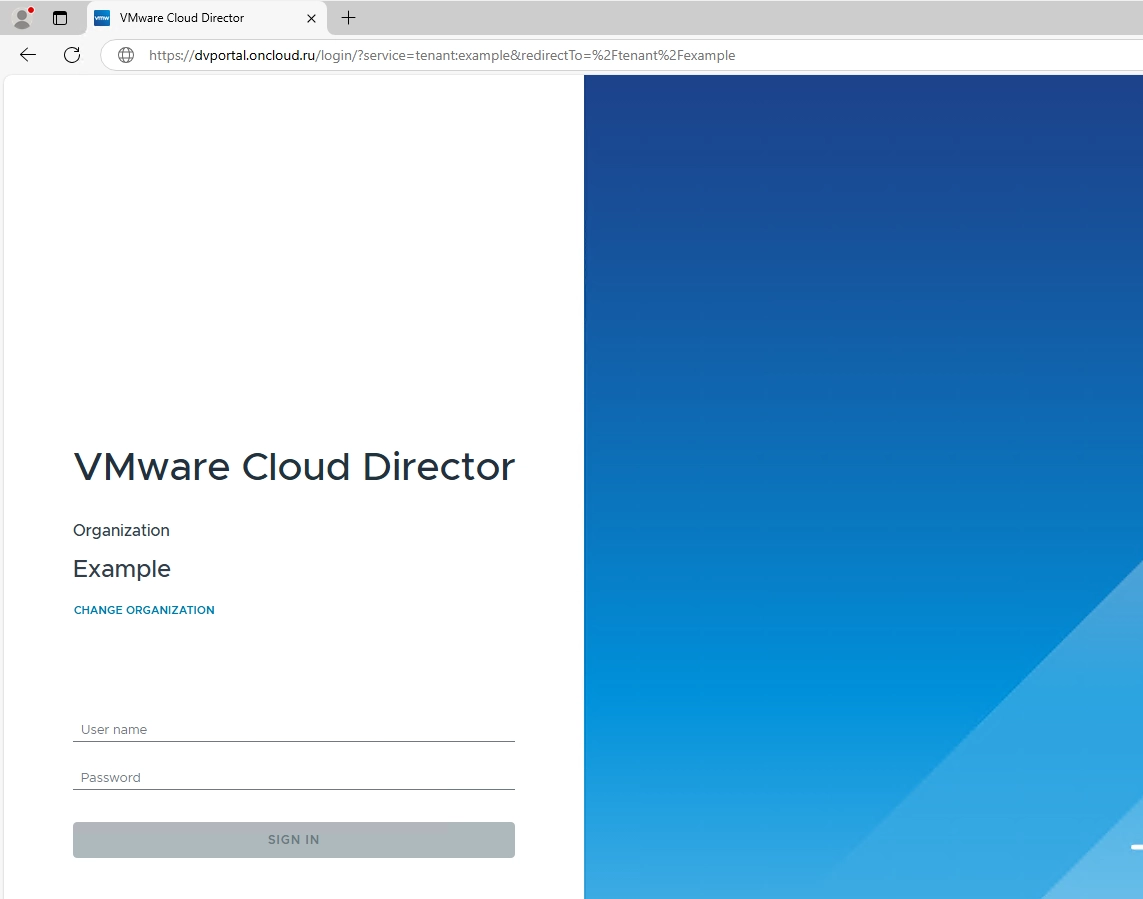This screenshot has width=1143, height=899.
Task: Click the Sign In button
Action: pyautogui.click(x=294, y=840)
